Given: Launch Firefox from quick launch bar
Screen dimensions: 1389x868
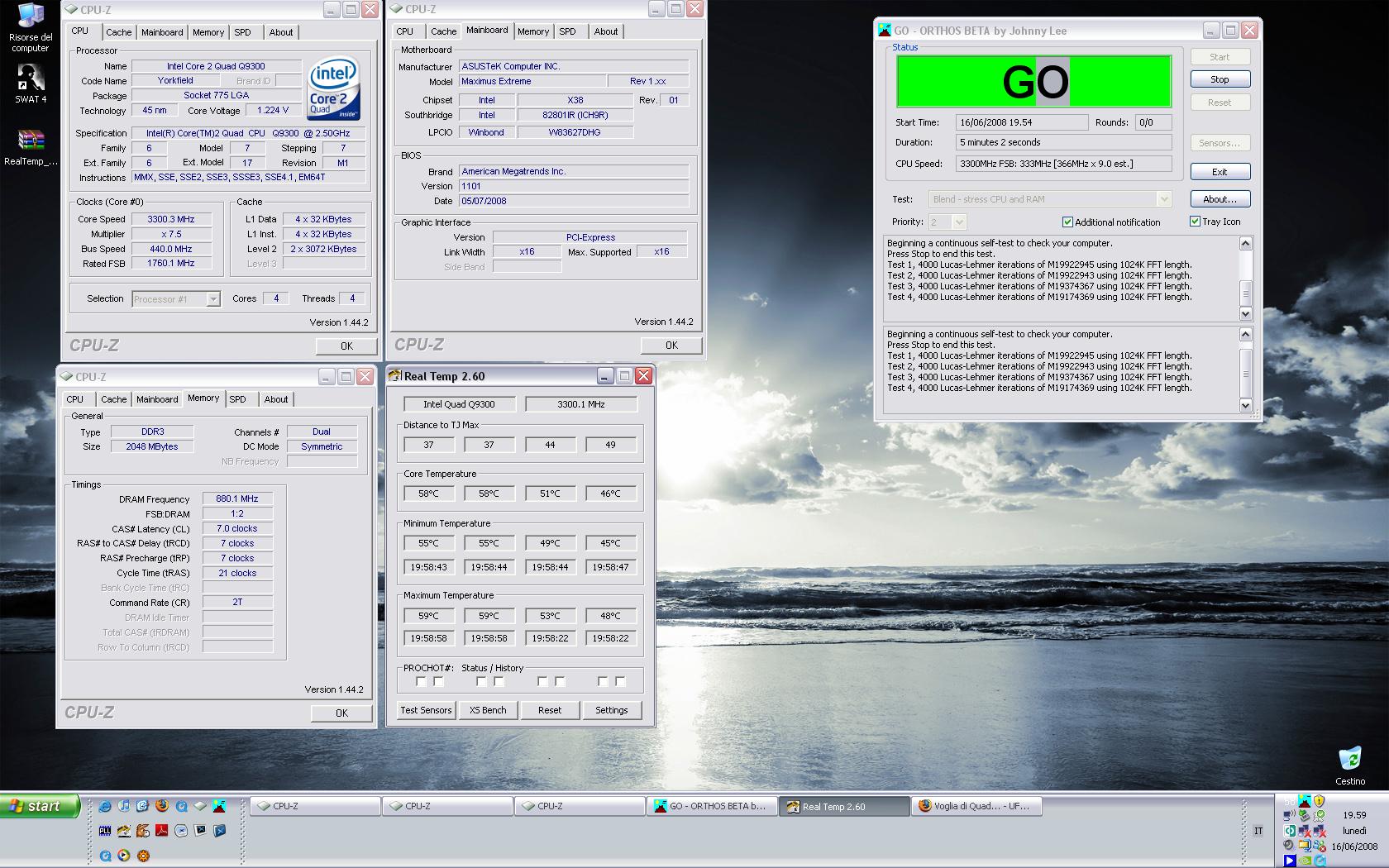Looking at the screenshot, I should (x=162, y=805).
